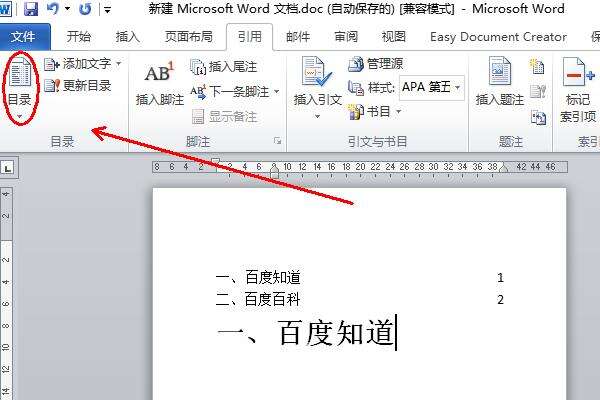This screenshot has height=400, width=600.
Task: Click the TOC entry 一、百度知道
Action: pos(258,278)
